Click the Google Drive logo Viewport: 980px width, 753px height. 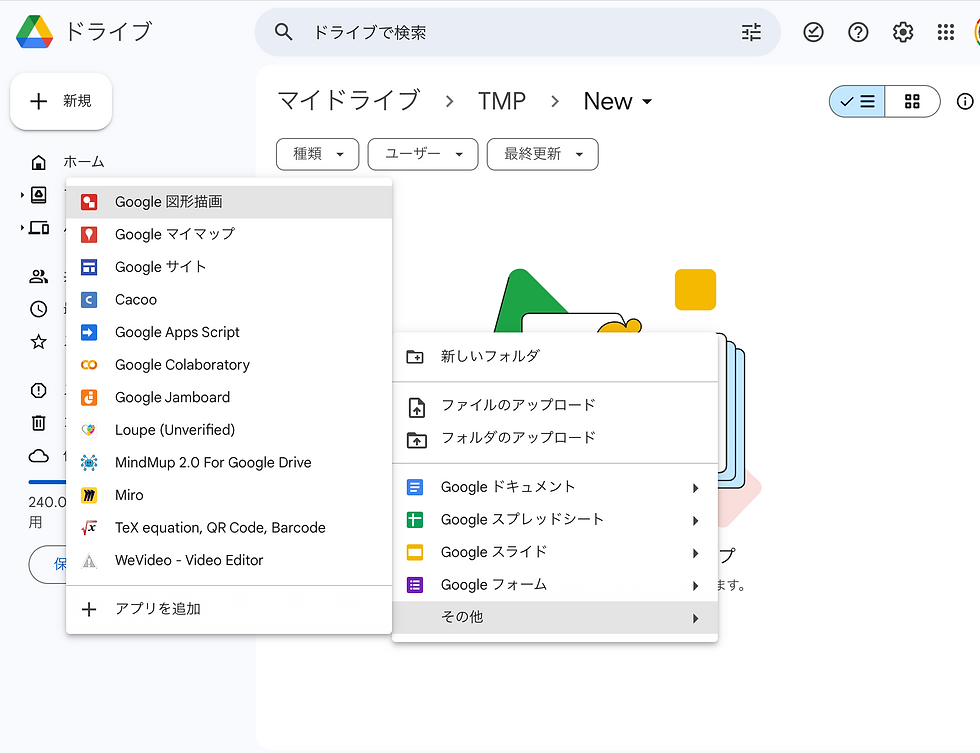[x=34, y=31]
